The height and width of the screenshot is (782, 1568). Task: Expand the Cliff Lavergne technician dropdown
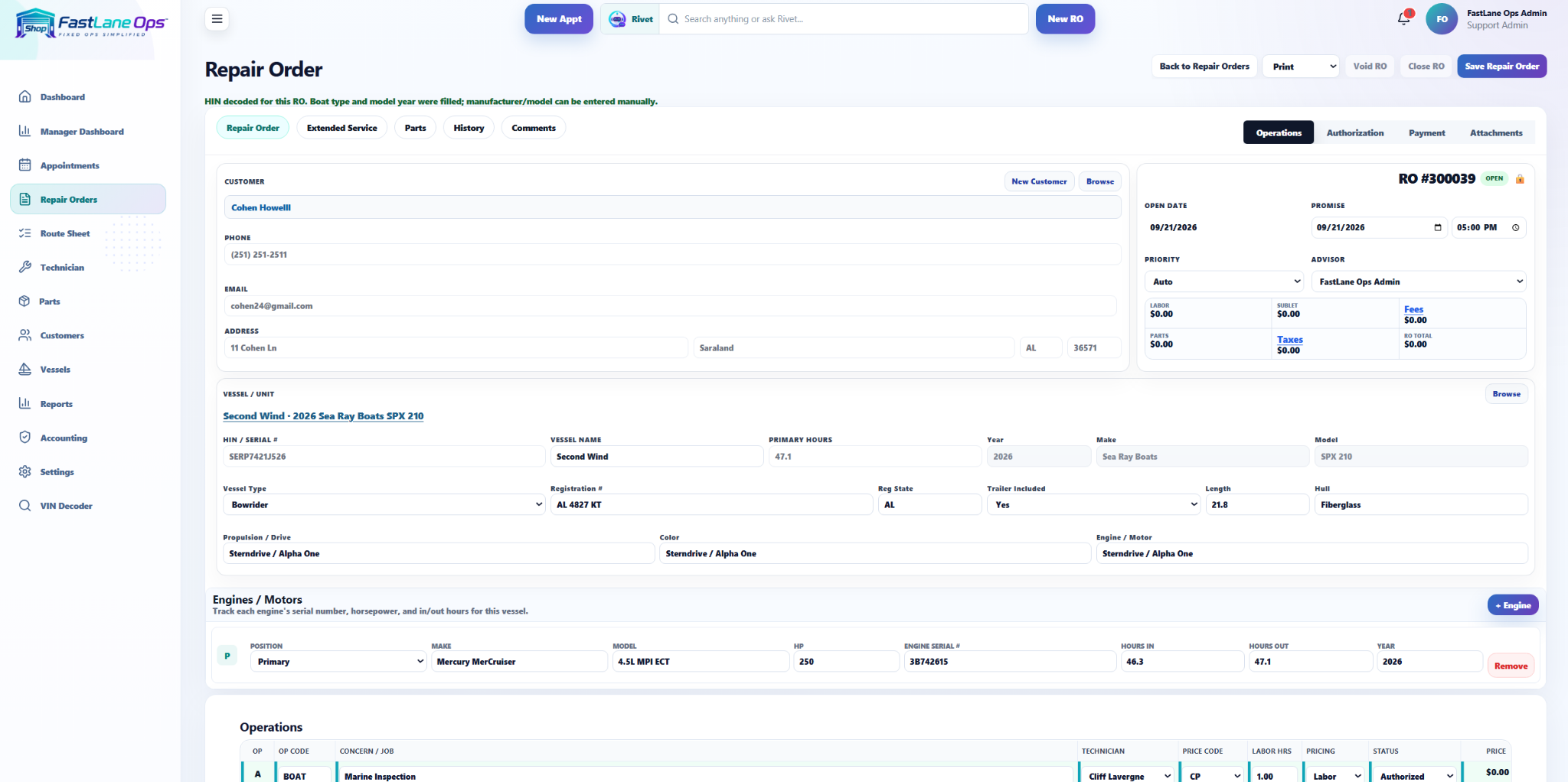tap(1129, 775)
